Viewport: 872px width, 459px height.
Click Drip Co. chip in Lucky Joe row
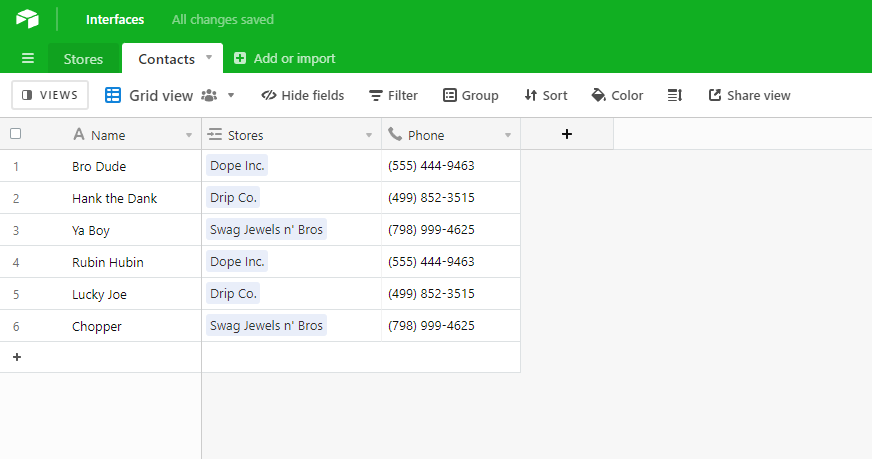[x=233, y=293]
